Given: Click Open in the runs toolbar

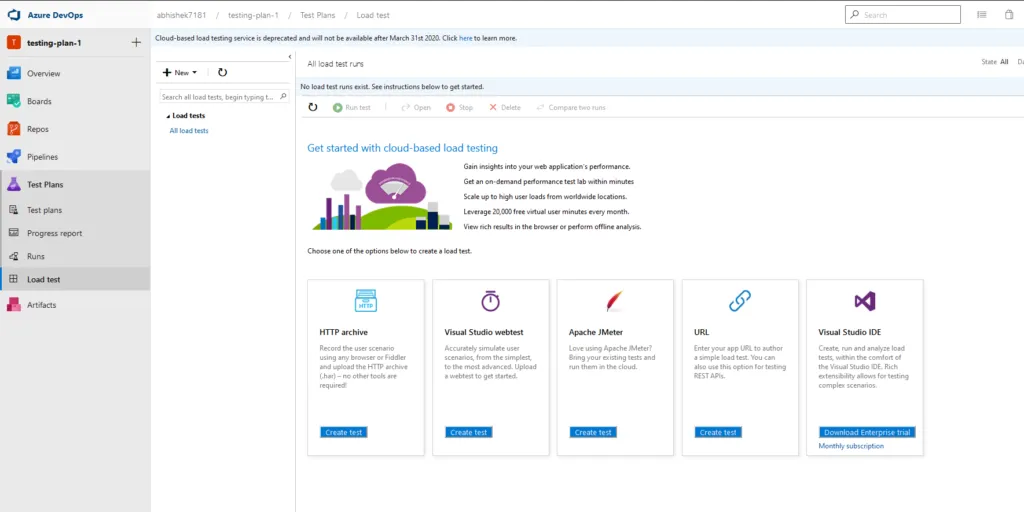Looking at the screenshot, I should point(416,107).
